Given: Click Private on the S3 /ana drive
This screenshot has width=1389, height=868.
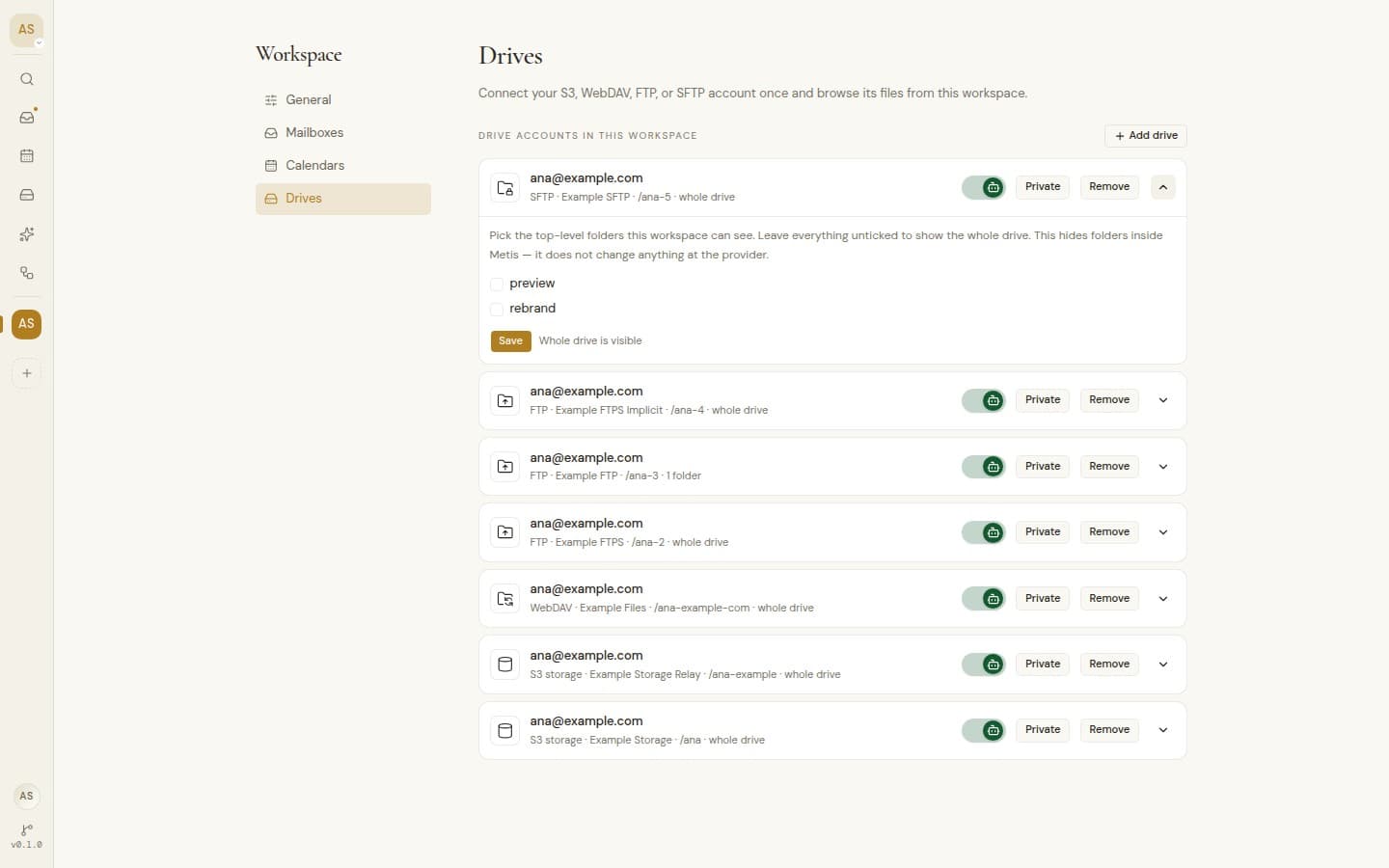Looking at the screenshot, I should pos(1043,730).
